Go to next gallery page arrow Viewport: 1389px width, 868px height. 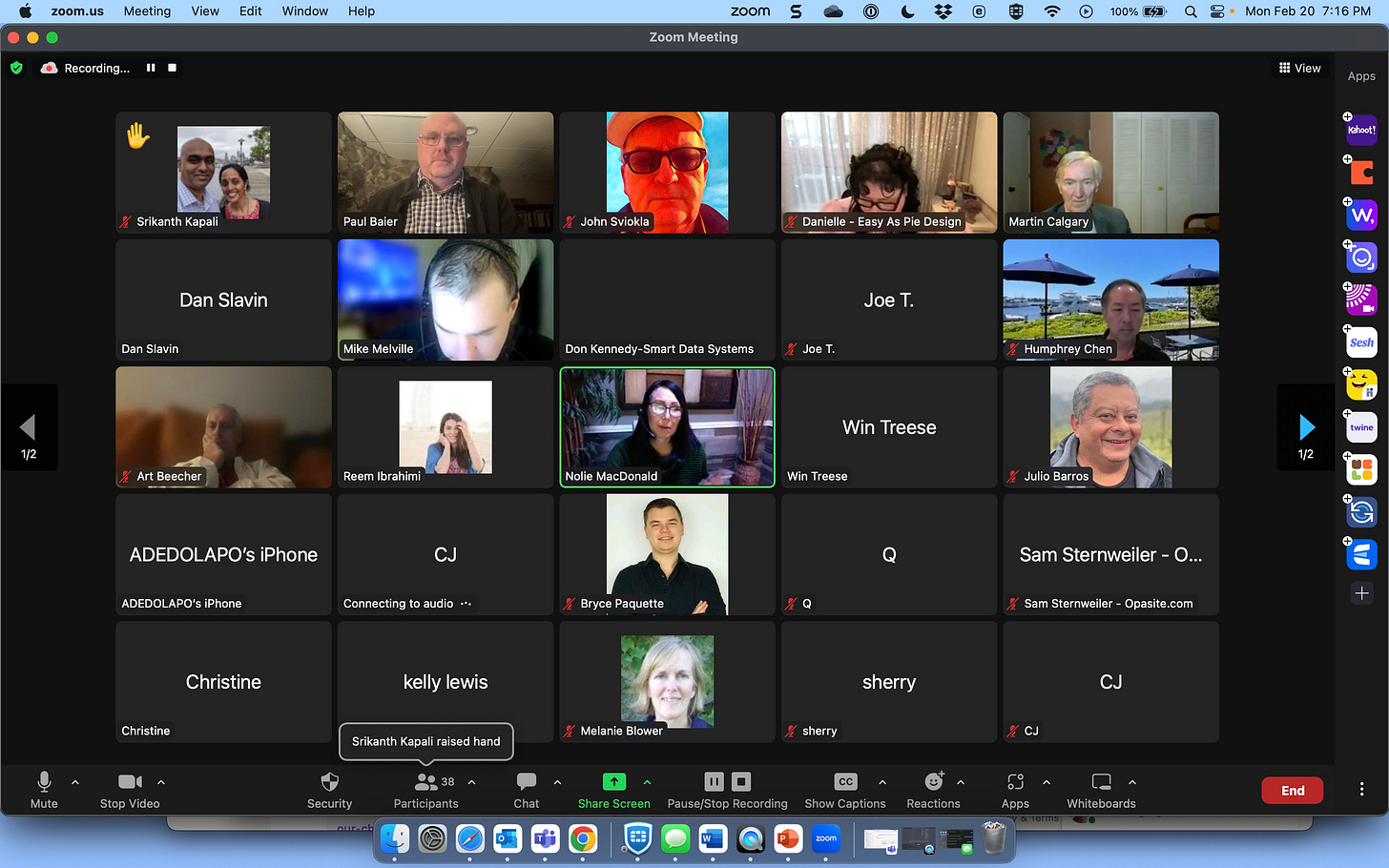coord(1306,427)
